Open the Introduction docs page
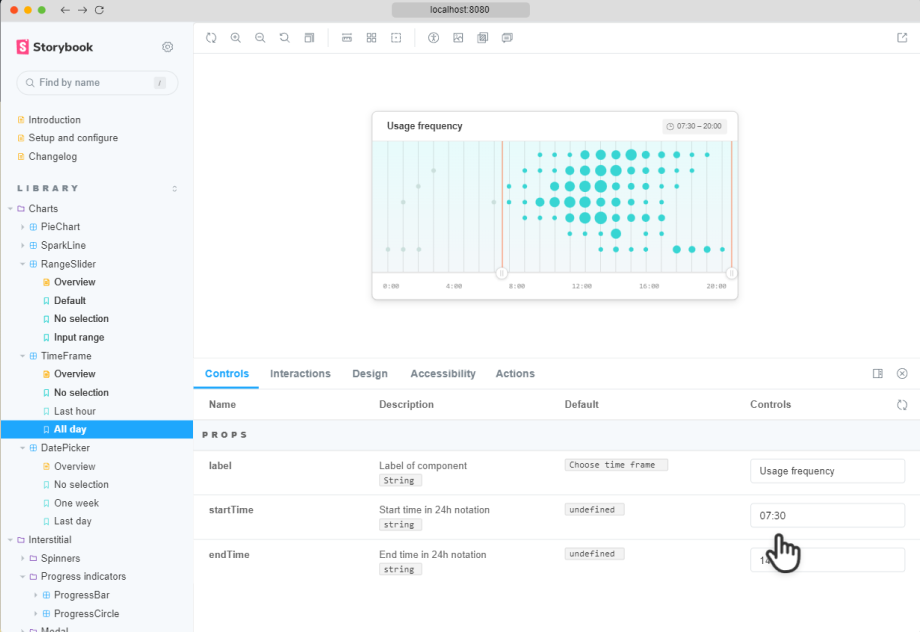Viewport: 920px width, 632px height. pyautogui.click(x=55, y=120)
